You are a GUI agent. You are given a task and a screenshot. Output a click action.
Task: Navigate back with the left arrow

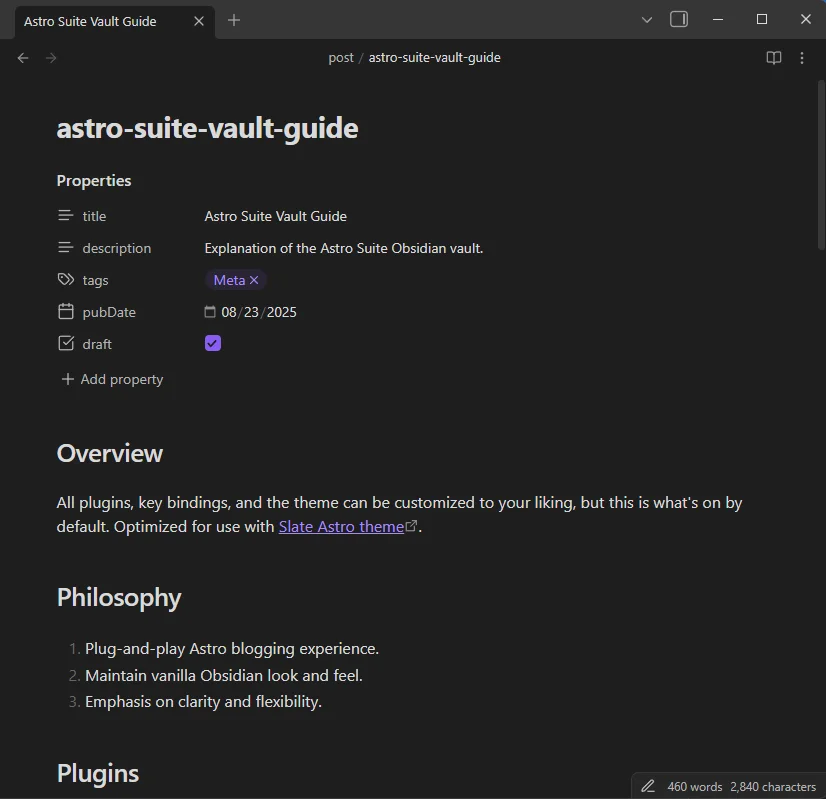coord(23,58)
